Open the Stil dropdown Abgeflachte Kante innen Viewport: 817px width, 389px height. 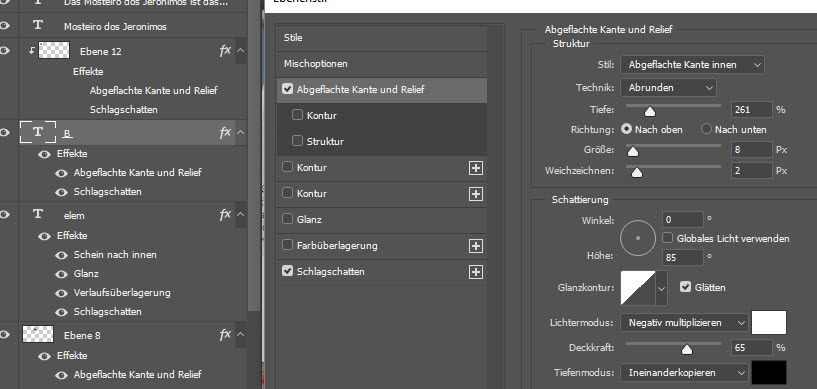(692, 65)
